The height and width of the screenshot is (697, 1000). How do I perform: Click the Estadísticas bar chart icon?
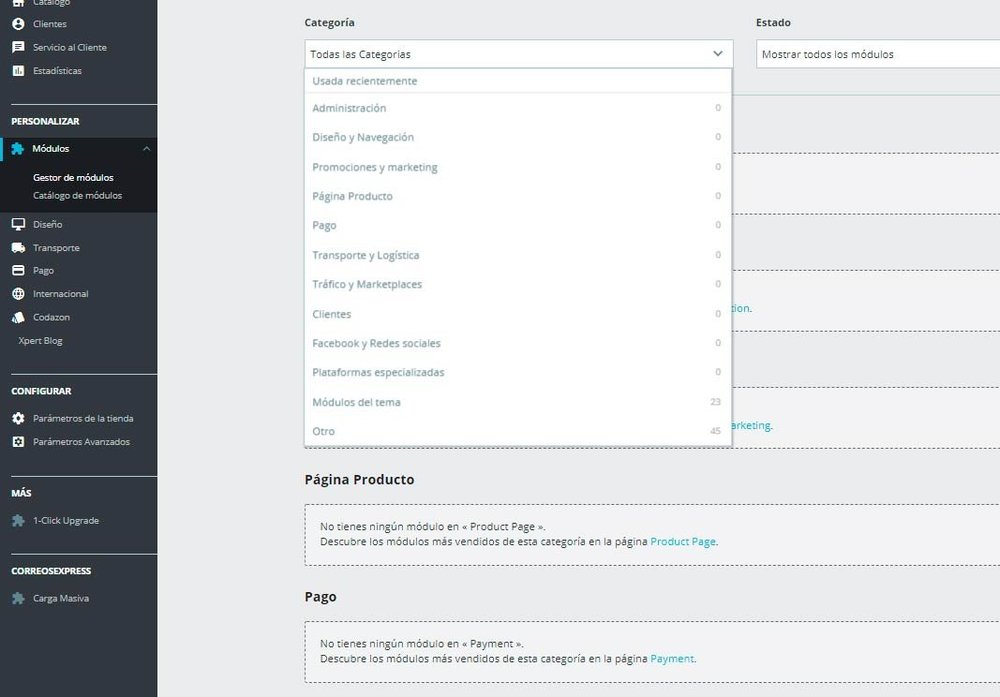[x=18, y=71]
